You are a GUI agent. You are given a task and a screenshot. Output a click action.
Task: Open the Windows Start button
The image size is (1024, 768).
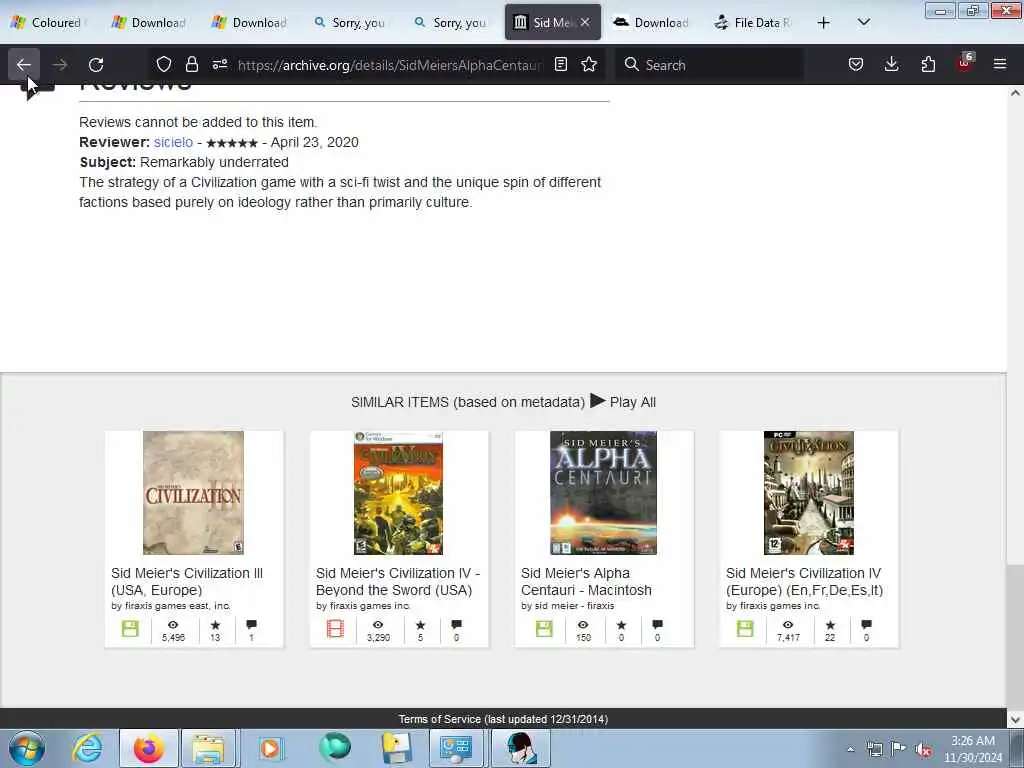click(x=27, y=748)
